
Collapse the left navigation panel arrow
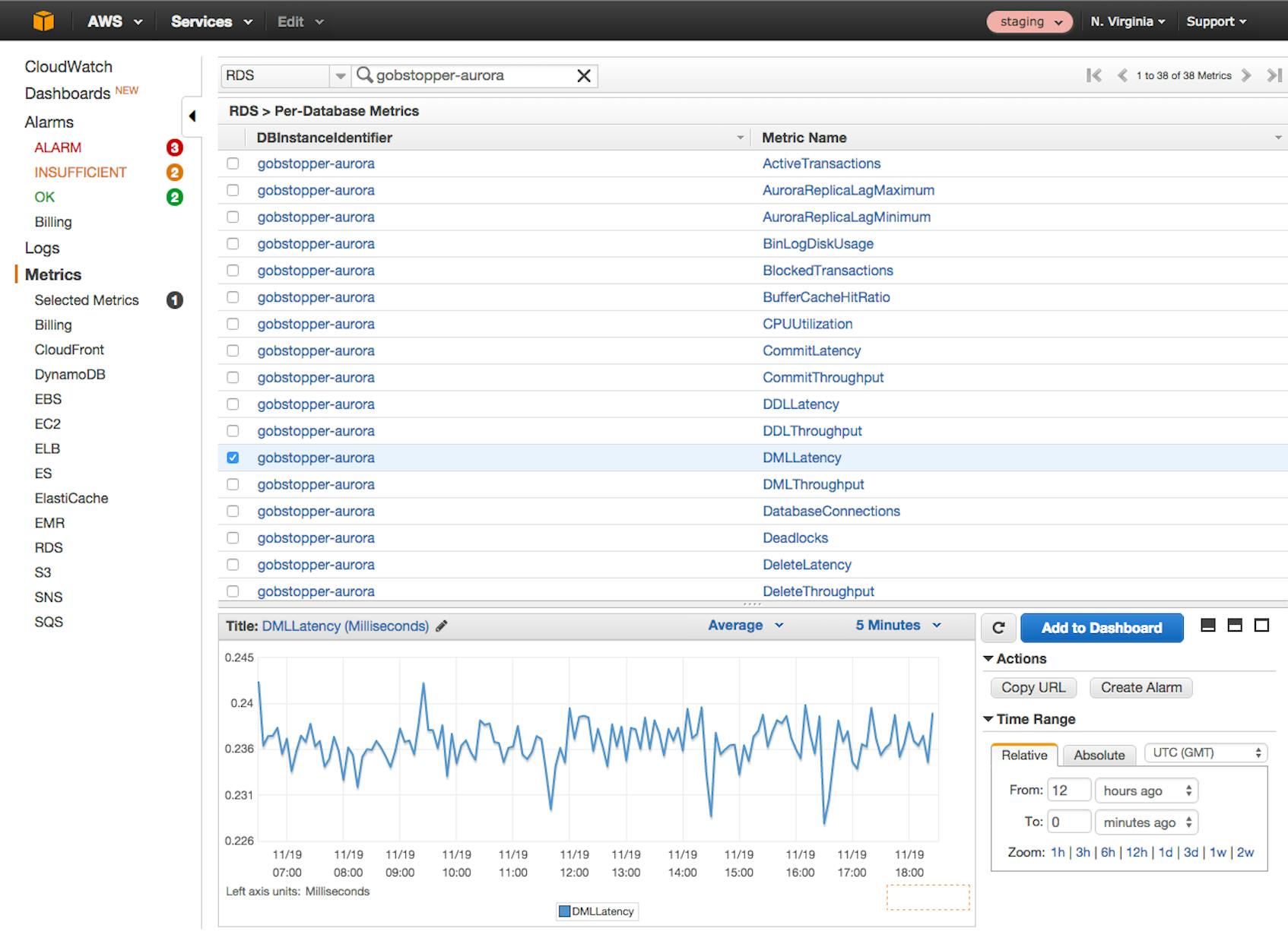pos(193,116)
